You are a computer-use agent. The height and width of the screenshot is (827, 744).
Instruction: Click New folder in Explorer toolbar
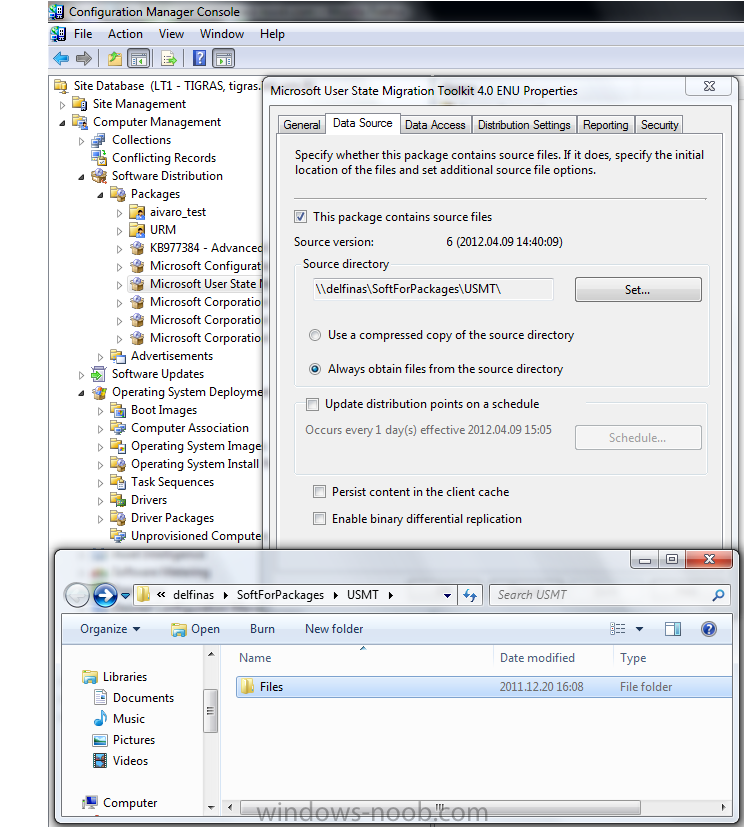coord(334,629)
